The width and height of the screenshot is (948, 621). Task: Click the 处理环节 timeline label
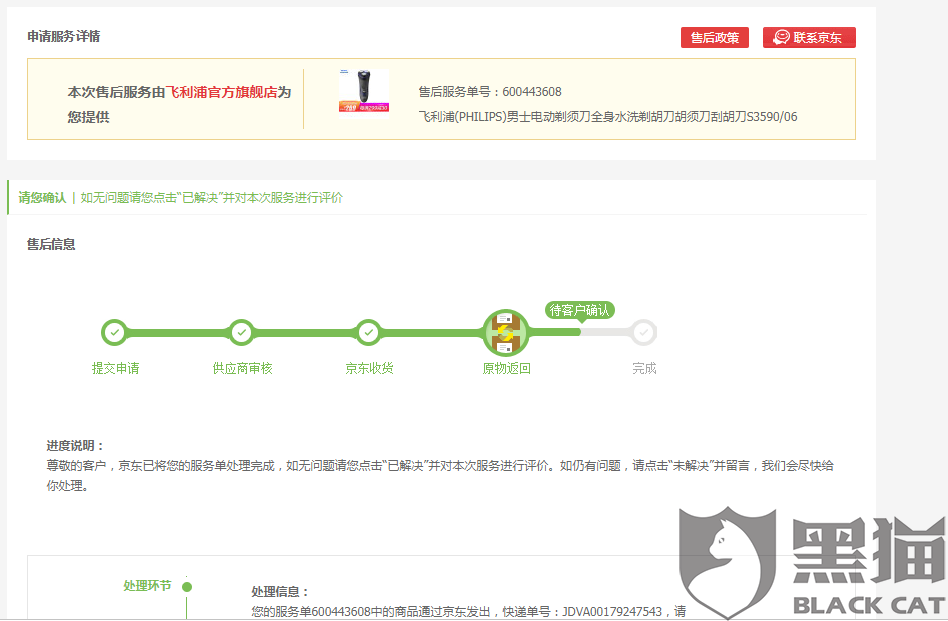tap(148, 585)
